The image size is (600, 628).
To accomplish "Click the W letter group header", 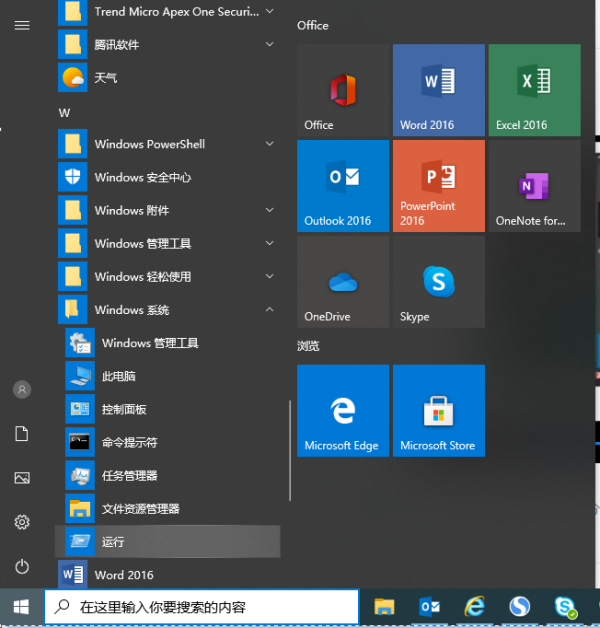I will 64,113.
